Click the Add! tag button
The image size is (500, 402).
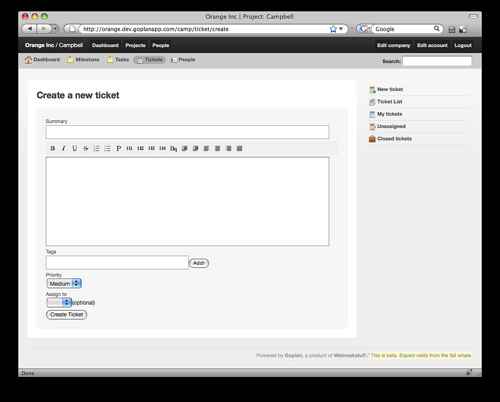[199, 263]
